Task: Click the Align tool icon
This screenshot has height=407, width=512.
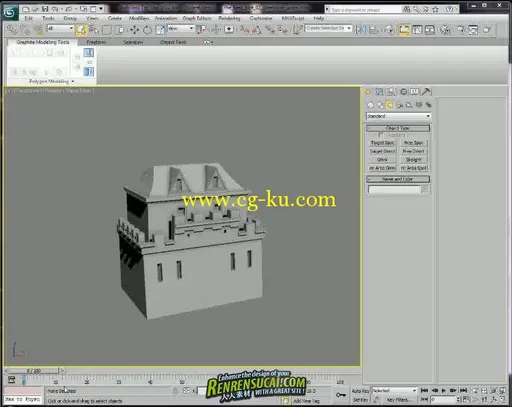Action: pos(374,30)
